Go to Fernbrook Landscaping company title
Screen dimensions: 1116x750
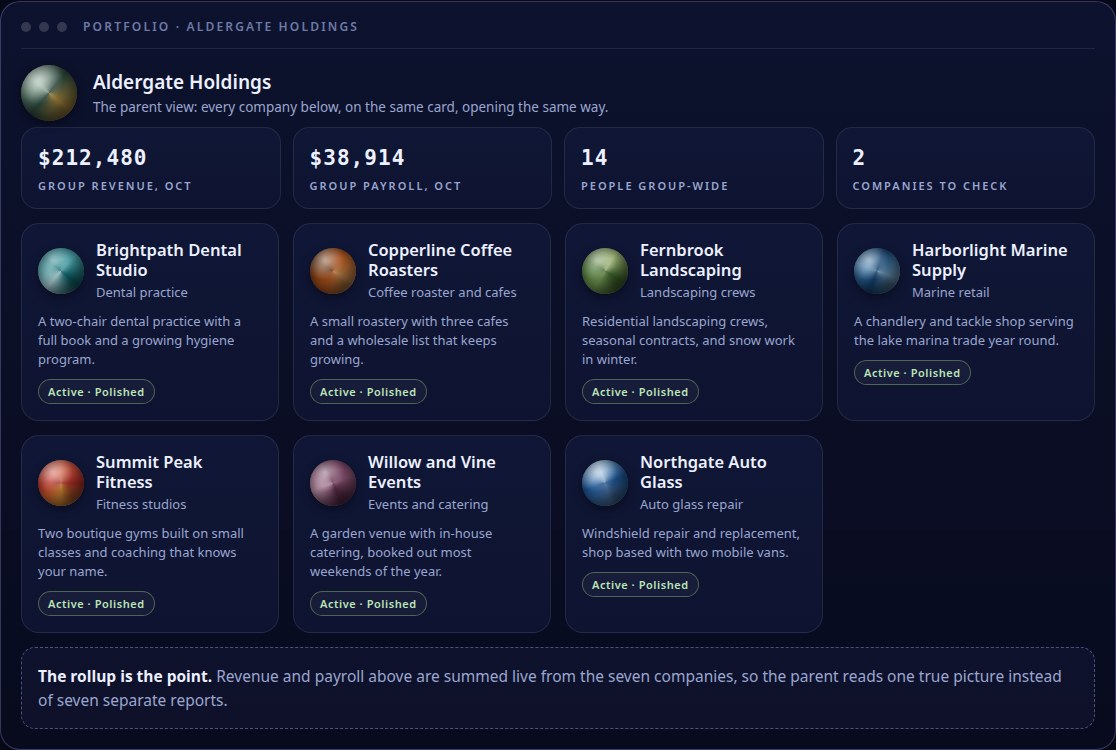(690, 260)
